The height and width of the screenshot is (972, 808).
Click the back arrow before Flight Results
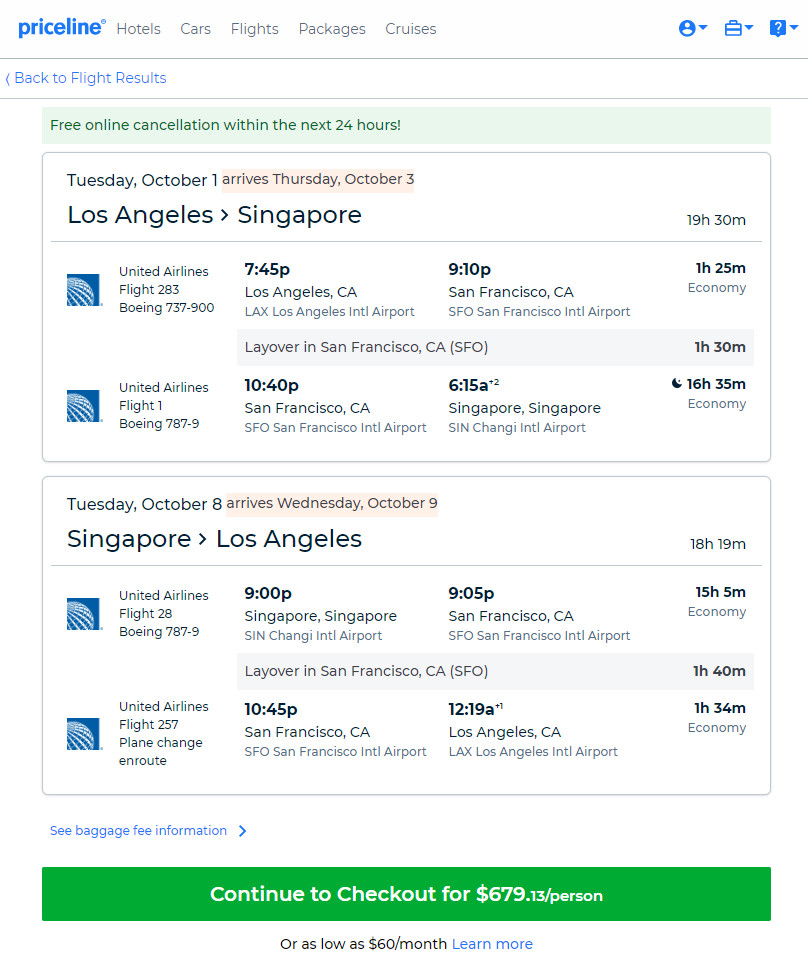tap(7, 79)
